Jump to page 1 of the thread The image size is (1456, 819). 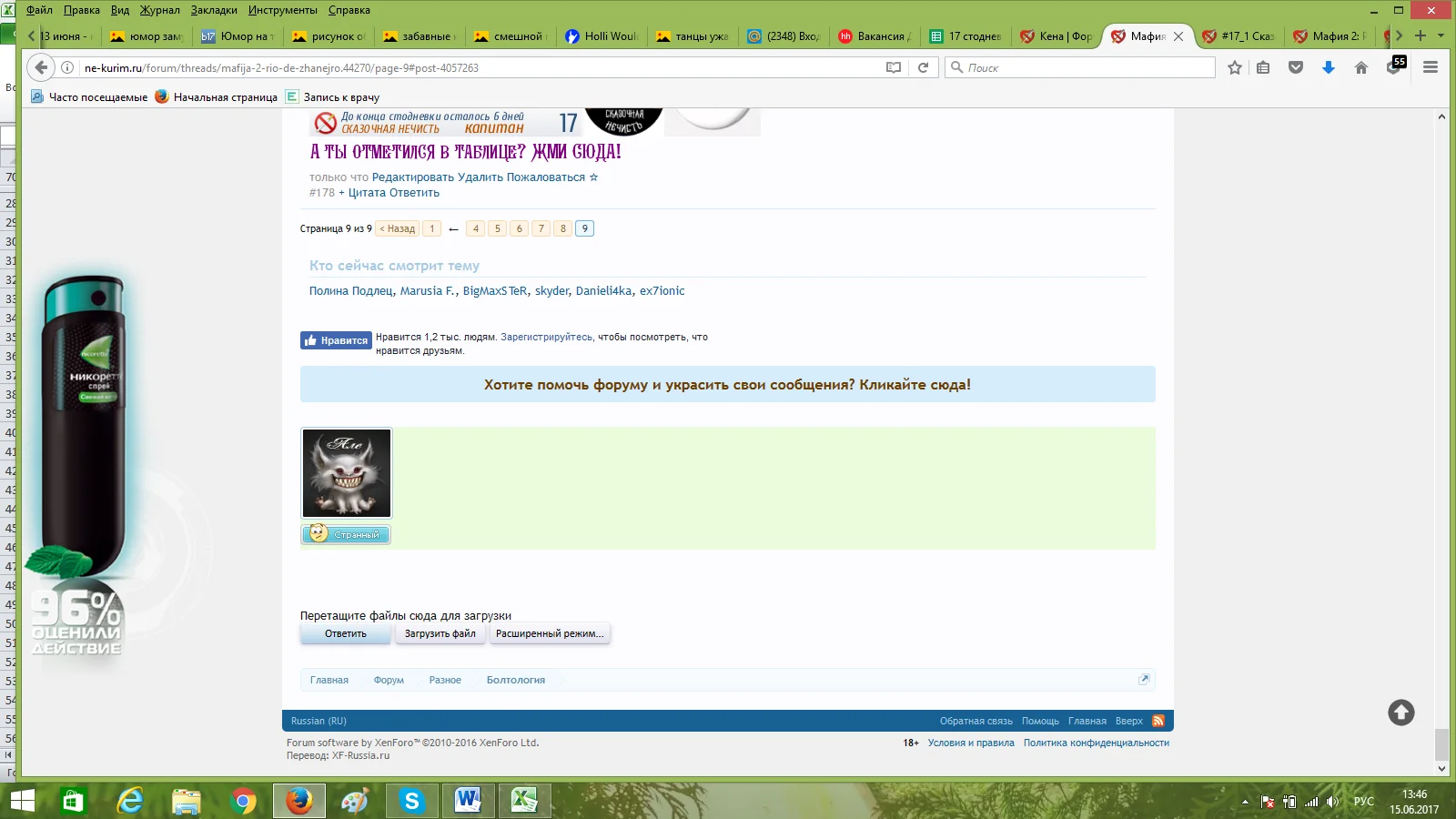click(x=432, y=228)
